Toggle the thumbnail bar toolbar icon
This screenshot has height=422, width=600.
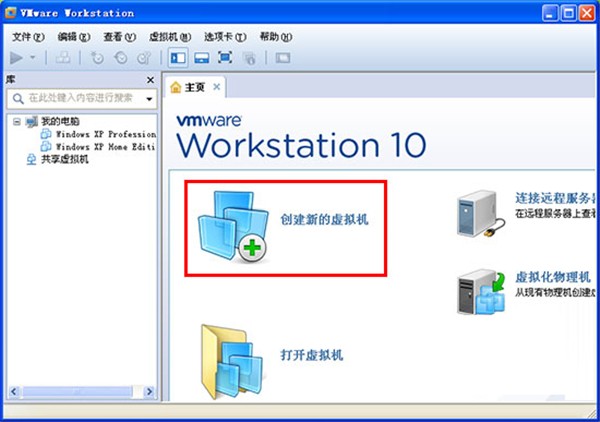coord(202,58)
